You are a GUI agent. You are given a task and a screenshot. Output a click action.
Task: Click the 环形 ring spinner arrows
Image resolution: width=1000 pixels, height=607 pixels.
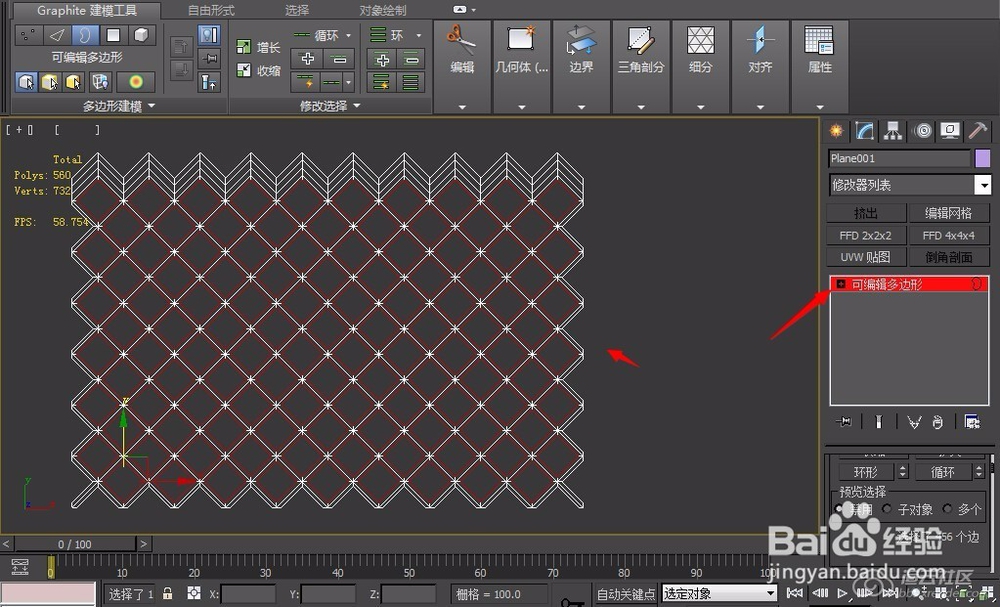[x=902, y=472]
